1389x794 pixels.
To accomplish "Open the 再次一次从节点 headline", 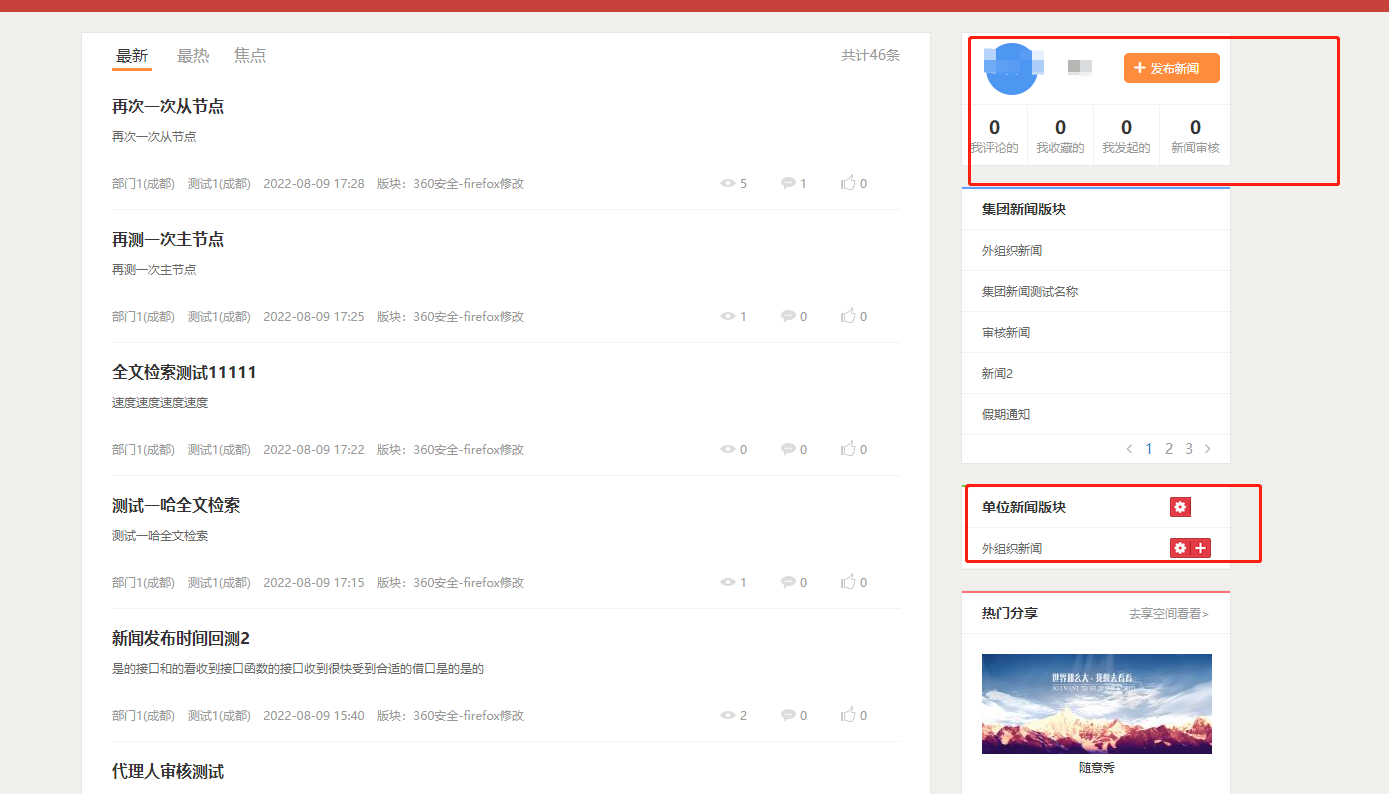I will coord(168,106).
